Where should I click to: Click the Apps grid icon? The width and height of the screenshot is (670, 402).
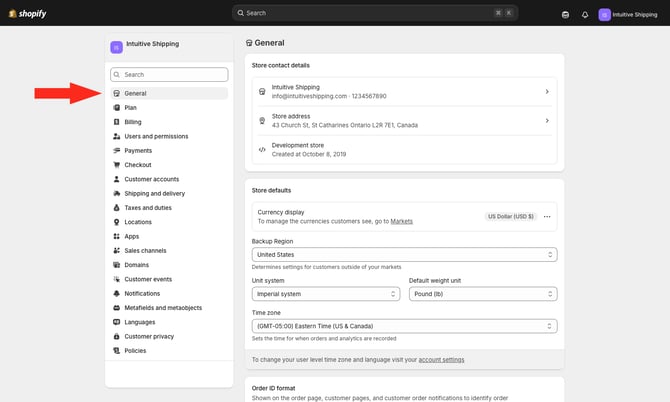click(x=117, y=237)
